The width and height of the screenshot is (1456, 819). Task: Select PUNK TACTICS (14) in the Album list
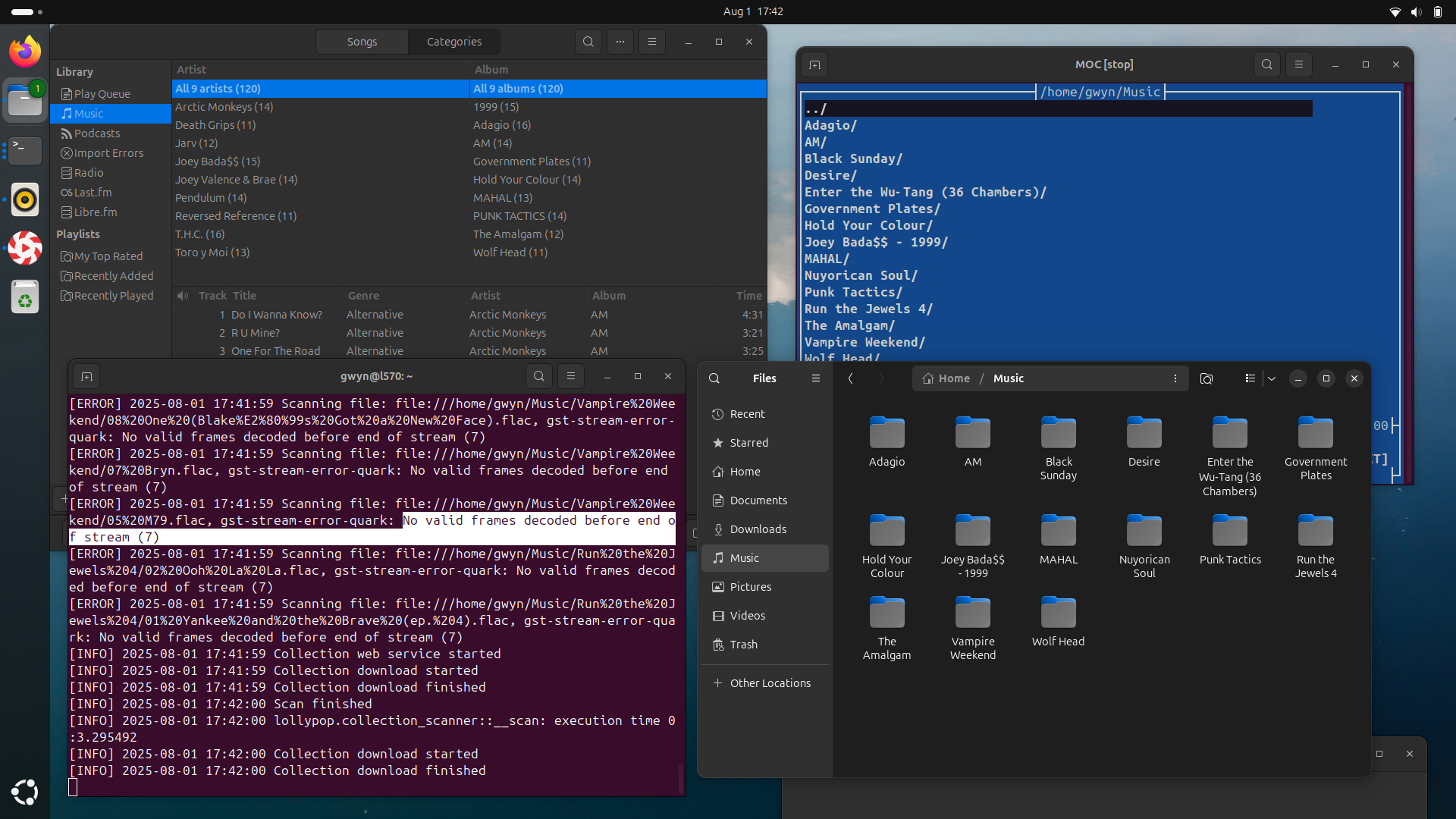[x=618, y=216]
